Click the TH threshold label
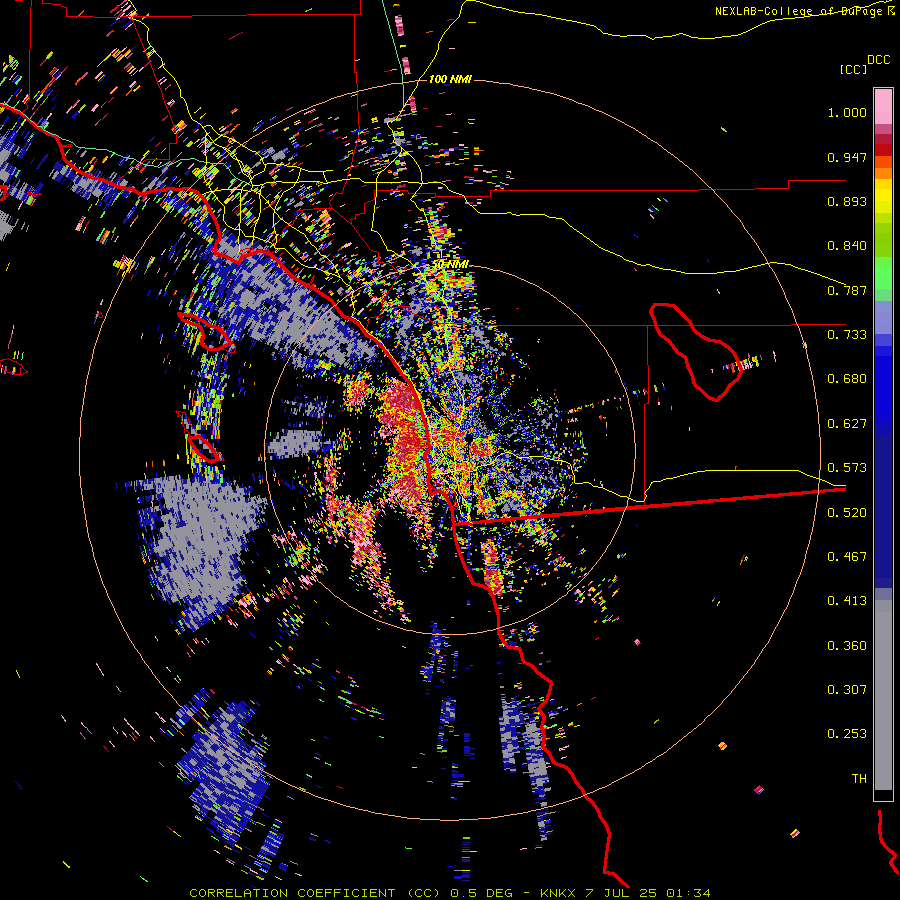The image size is (900, 900). pos(859,779)
